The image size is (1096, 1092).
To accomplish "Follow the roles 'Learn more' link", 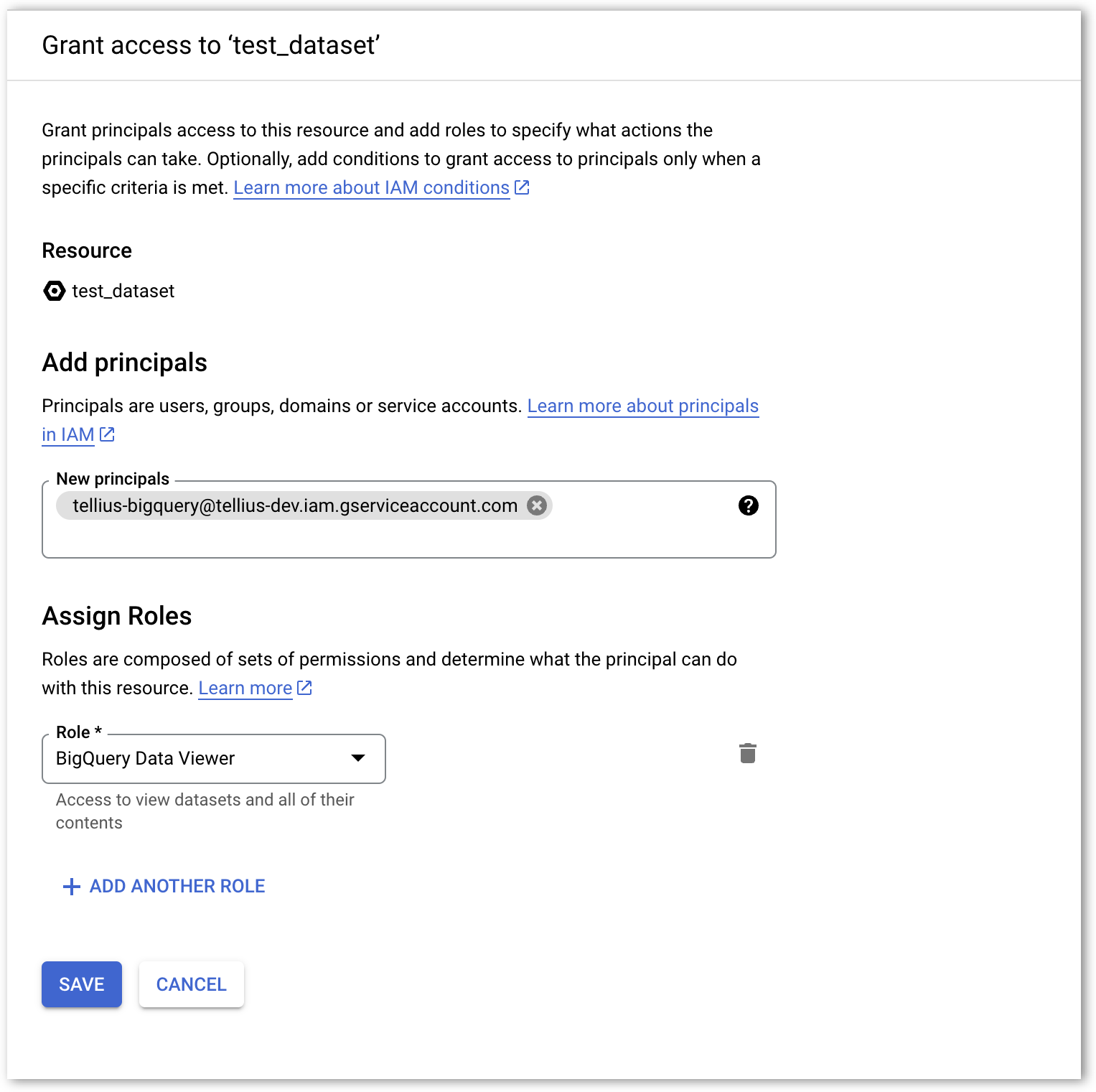I will pyautogui.click(x=245, y=688).
